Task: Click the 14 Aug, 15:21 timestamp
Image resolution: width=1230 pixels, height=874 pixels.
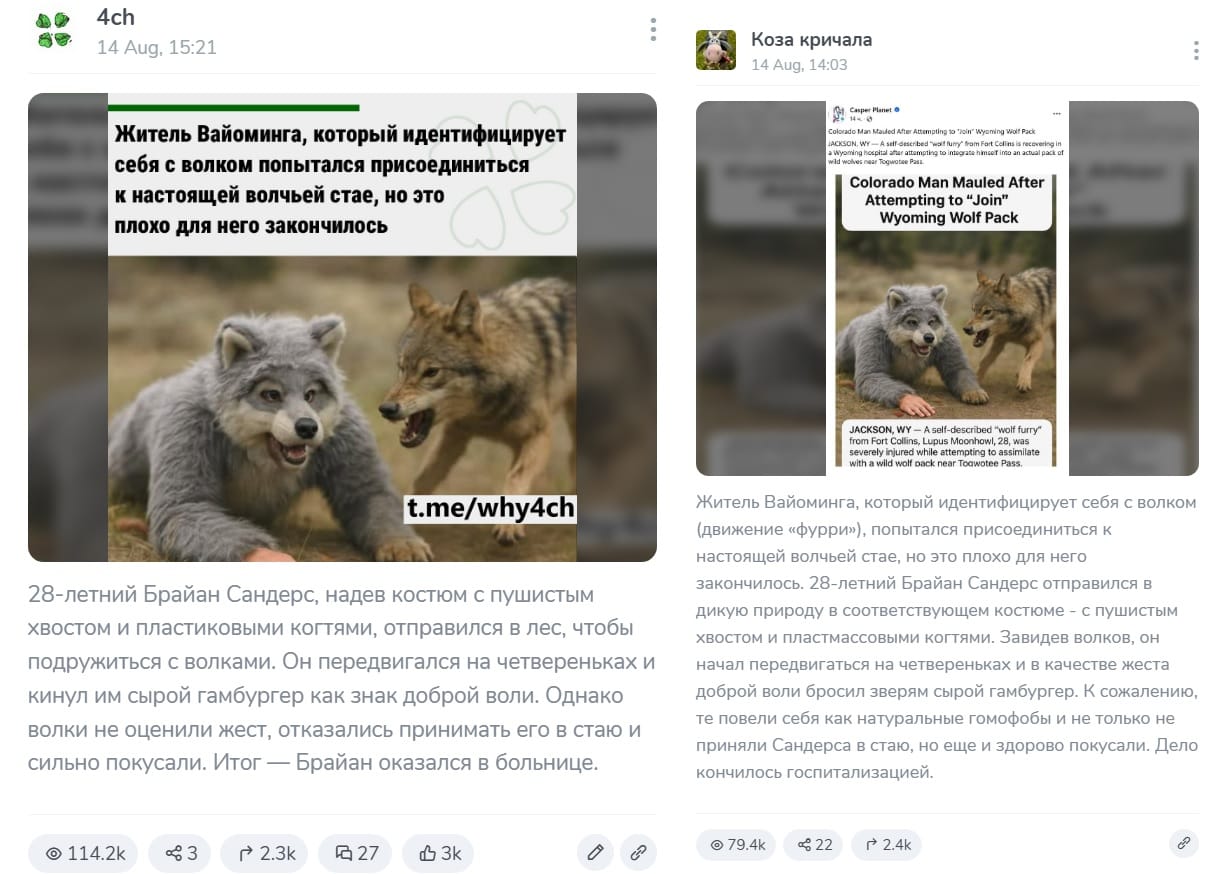Action: (x=156, y=47)
